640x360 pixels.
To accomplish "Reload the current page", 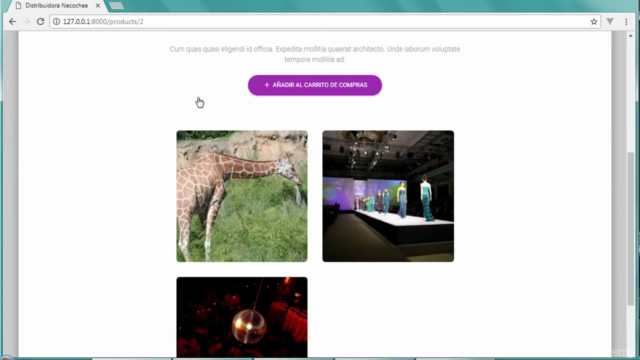I will click(40, 22).
